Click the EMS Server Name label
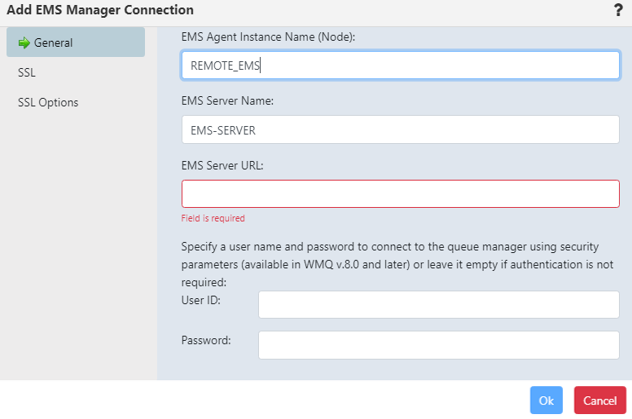This screenshot has width=632, height=419. tap(227, 101)
